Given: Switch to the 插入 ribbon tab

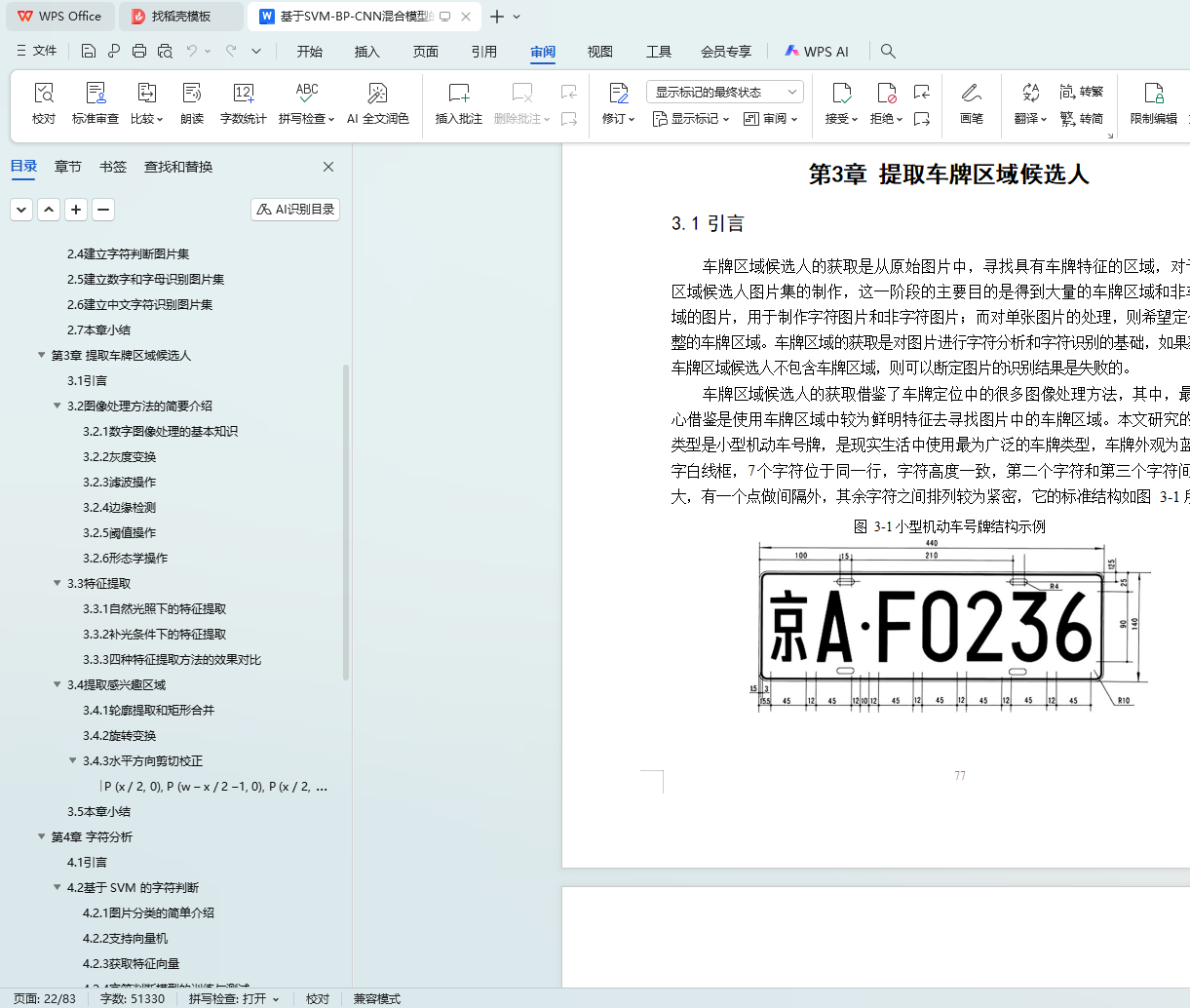Looking at the screenshot, I should tap(367, 52).
